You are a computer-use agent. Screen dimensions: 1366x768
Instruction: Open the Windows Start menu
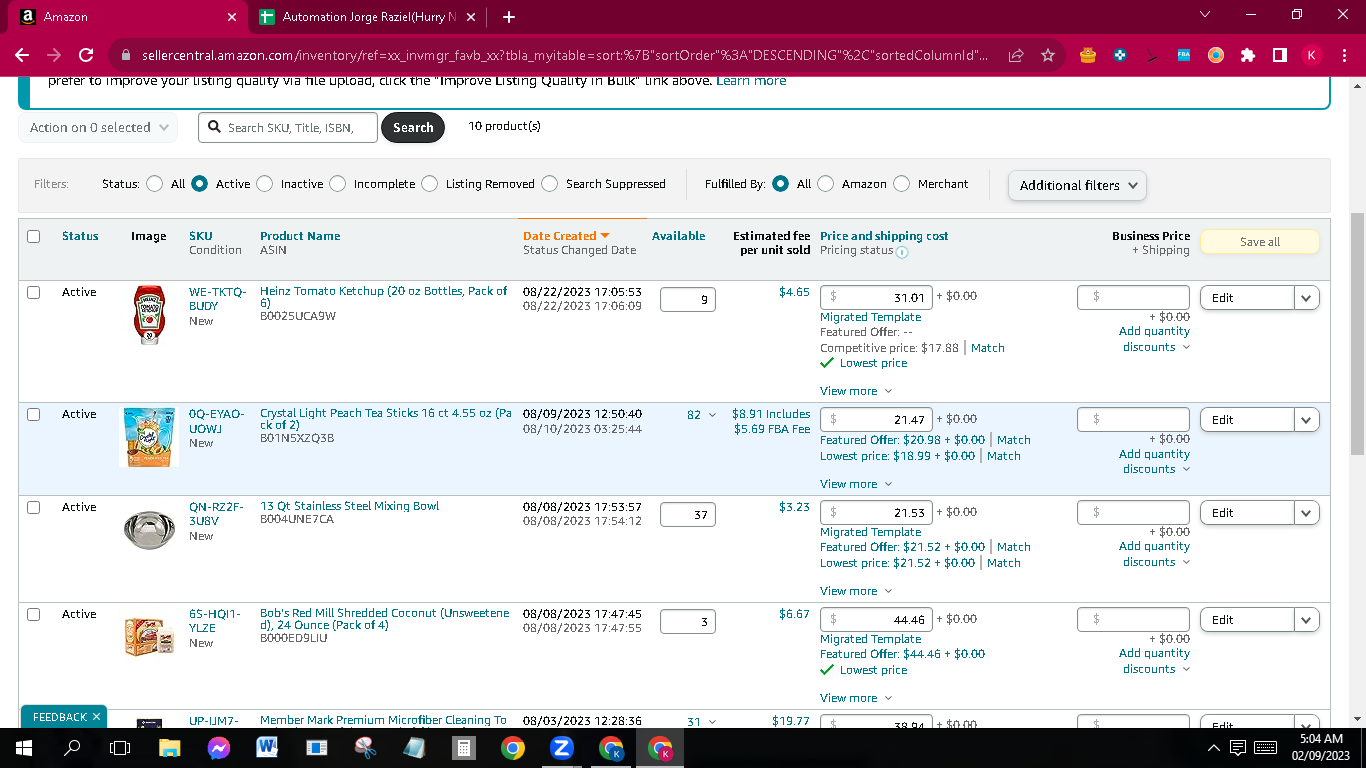[23, 747]
